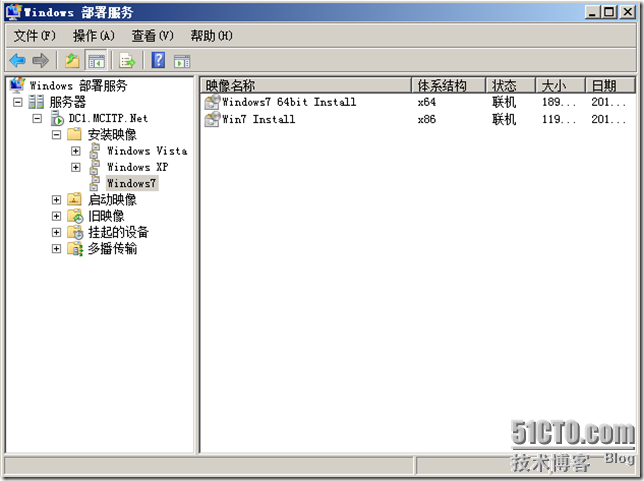Click the Windows 部署服务 root node icon
Viewport: 644px width, 481px height.
coord(17,85)
